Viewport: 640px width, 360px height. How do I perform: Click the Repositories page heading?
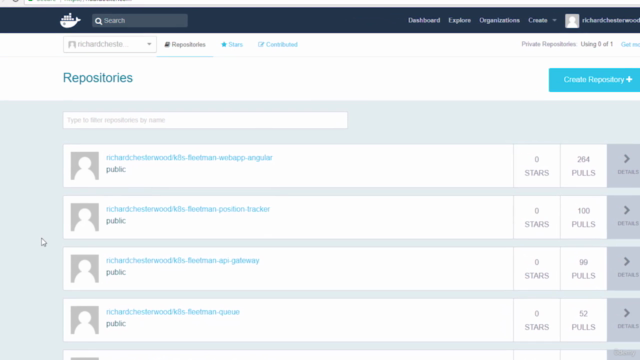click(98, 78)
